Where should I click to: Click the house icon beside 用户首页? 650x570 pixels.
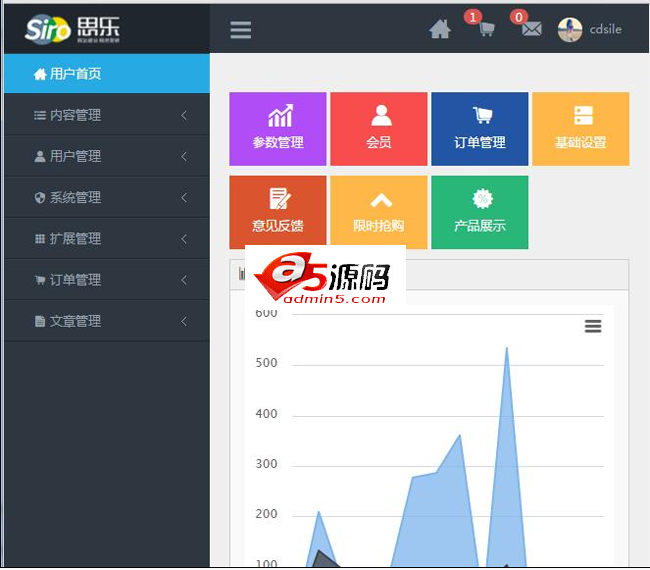click(40, 74)
